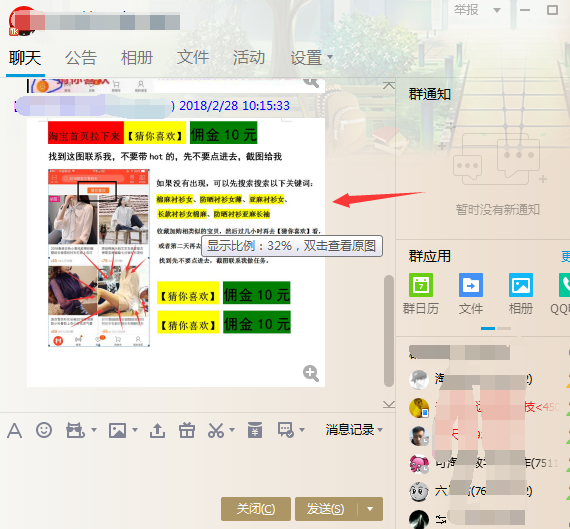Screen dimensions: 570x529
Task: Expand the message bubble options arrow
Action: tap(302, 430)
